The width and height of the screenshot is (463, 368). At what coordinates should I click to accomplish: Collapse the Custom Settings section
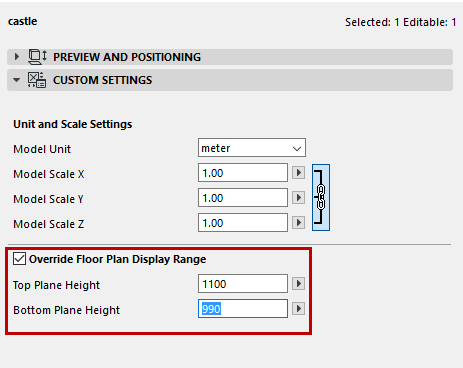pyautogui.click(x=16, y=80)
